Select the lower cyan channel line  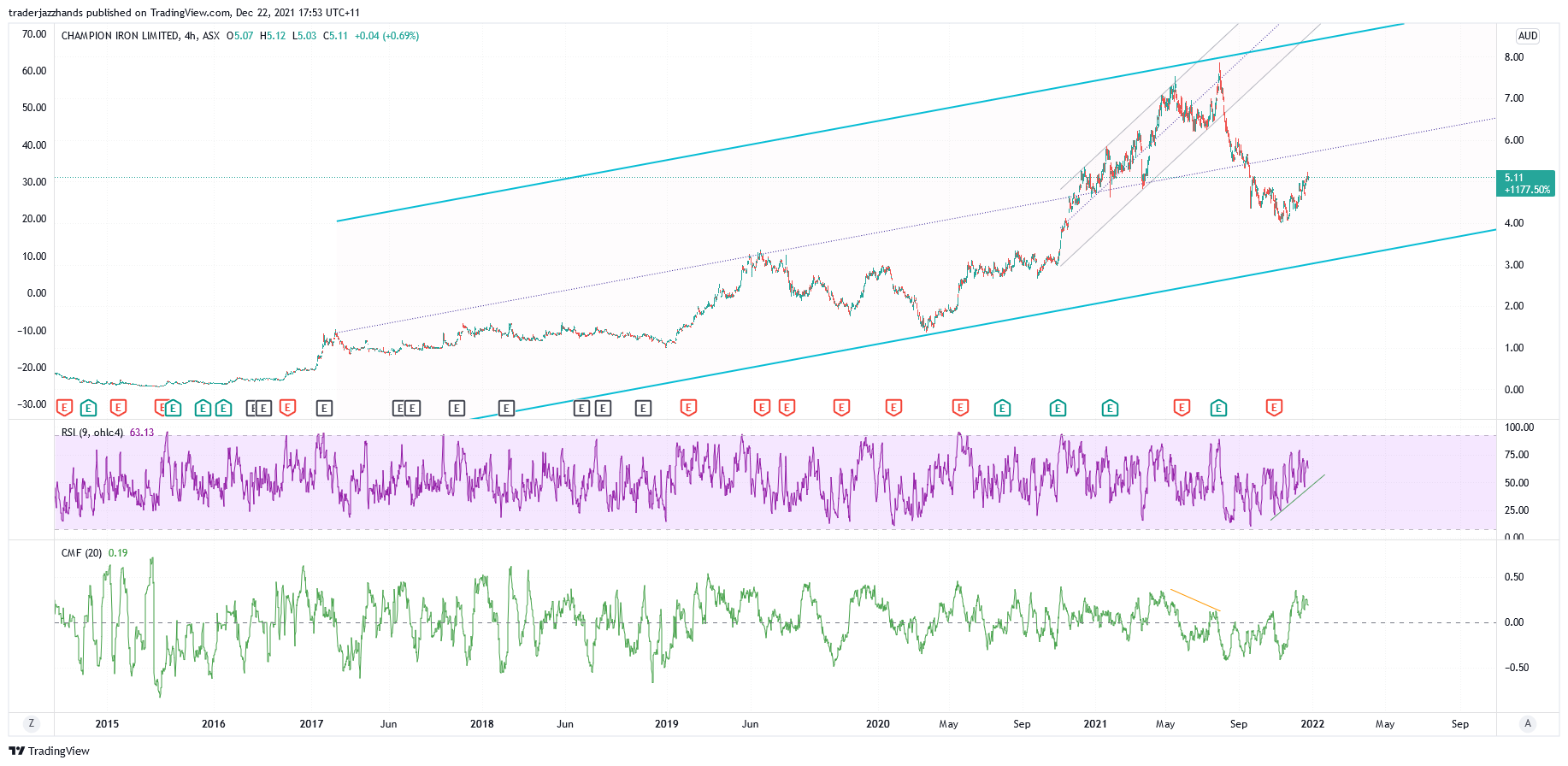983,324
